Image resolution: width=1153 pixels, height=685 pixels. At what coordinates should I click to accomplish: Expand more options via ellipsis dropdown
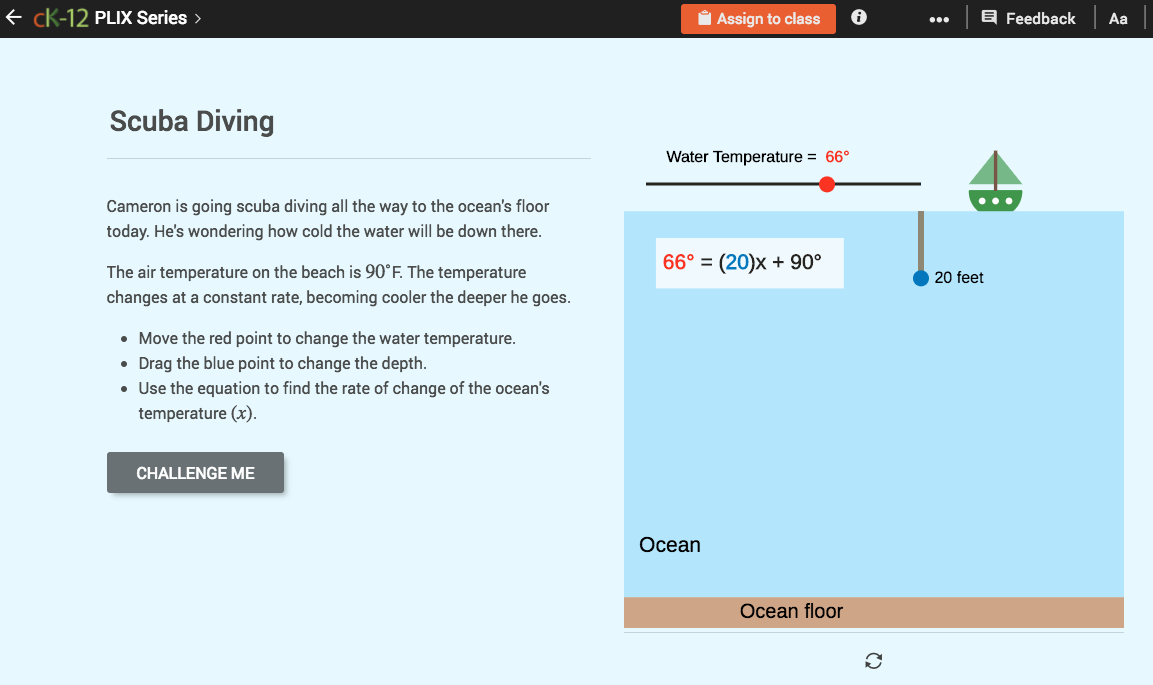(x=938, y=17)
